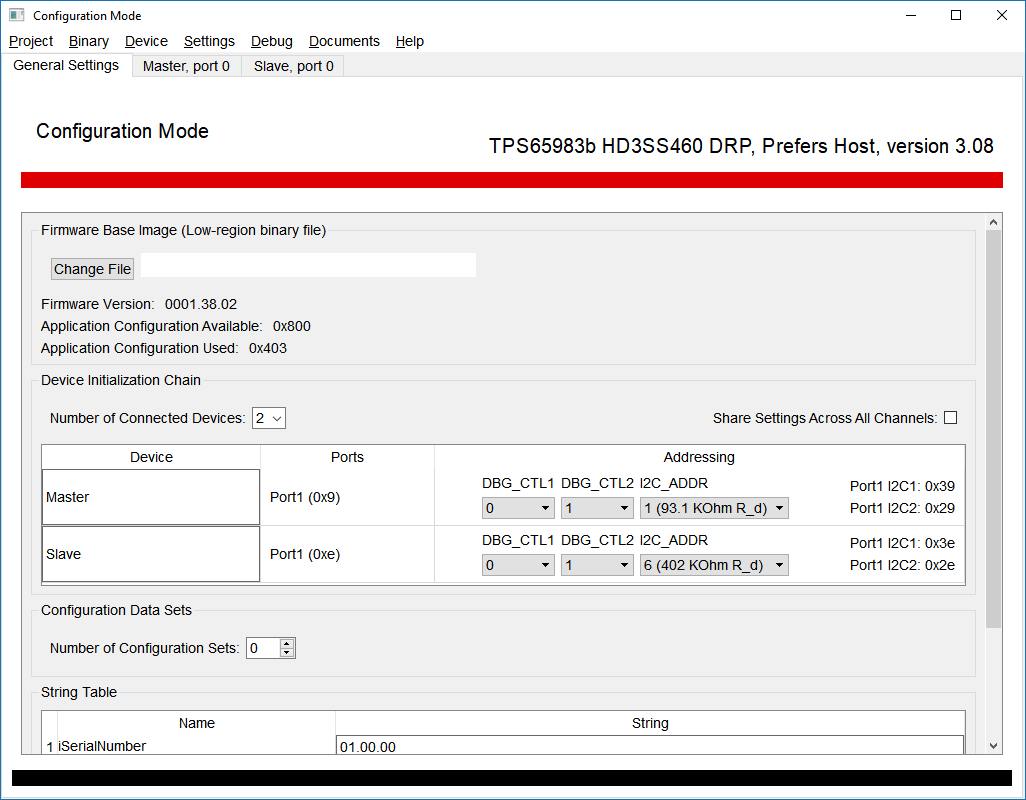Click the firmware file path field
This screenshot has height=800, width=1026.
tap(308, 265)
